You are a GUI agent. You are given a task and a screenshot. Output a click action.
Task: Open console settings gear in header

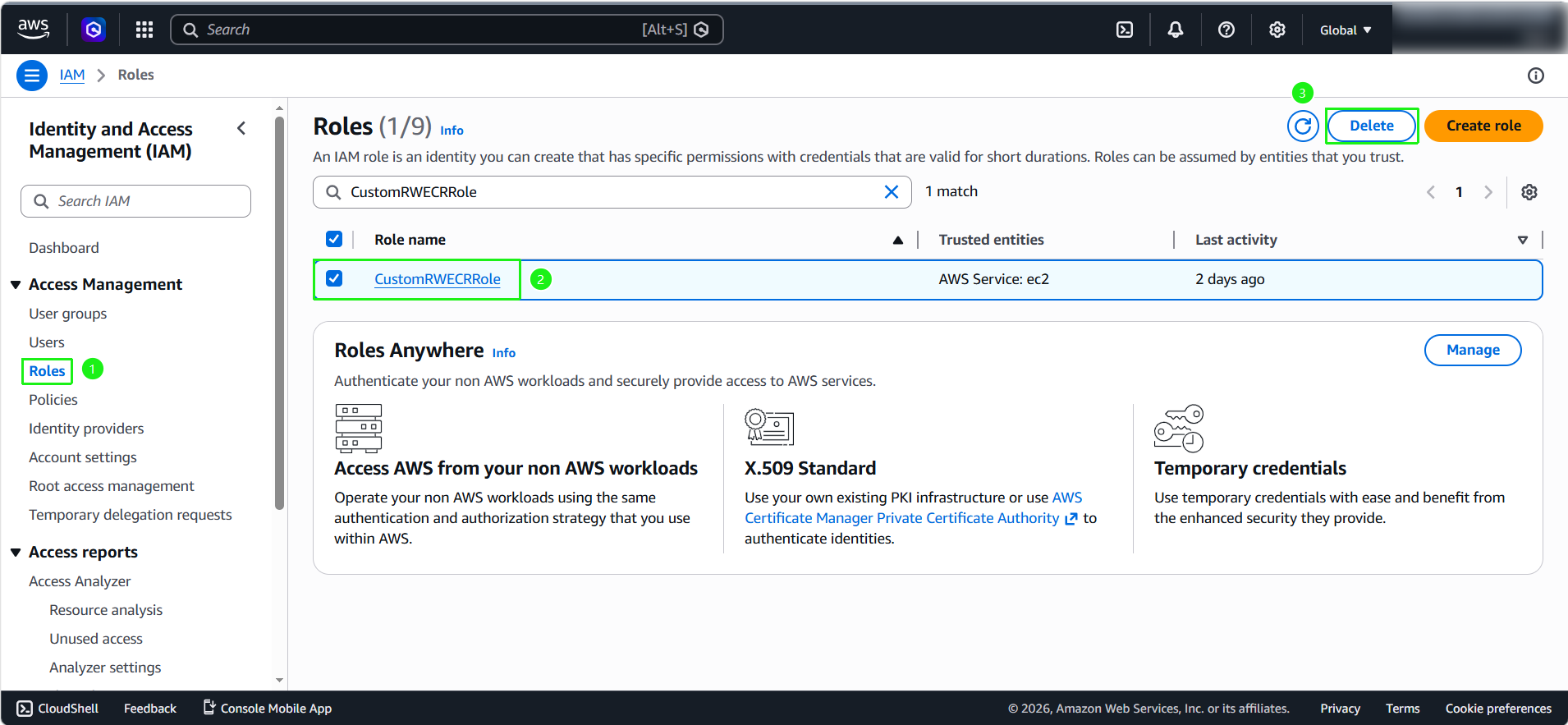point(1277,30)
